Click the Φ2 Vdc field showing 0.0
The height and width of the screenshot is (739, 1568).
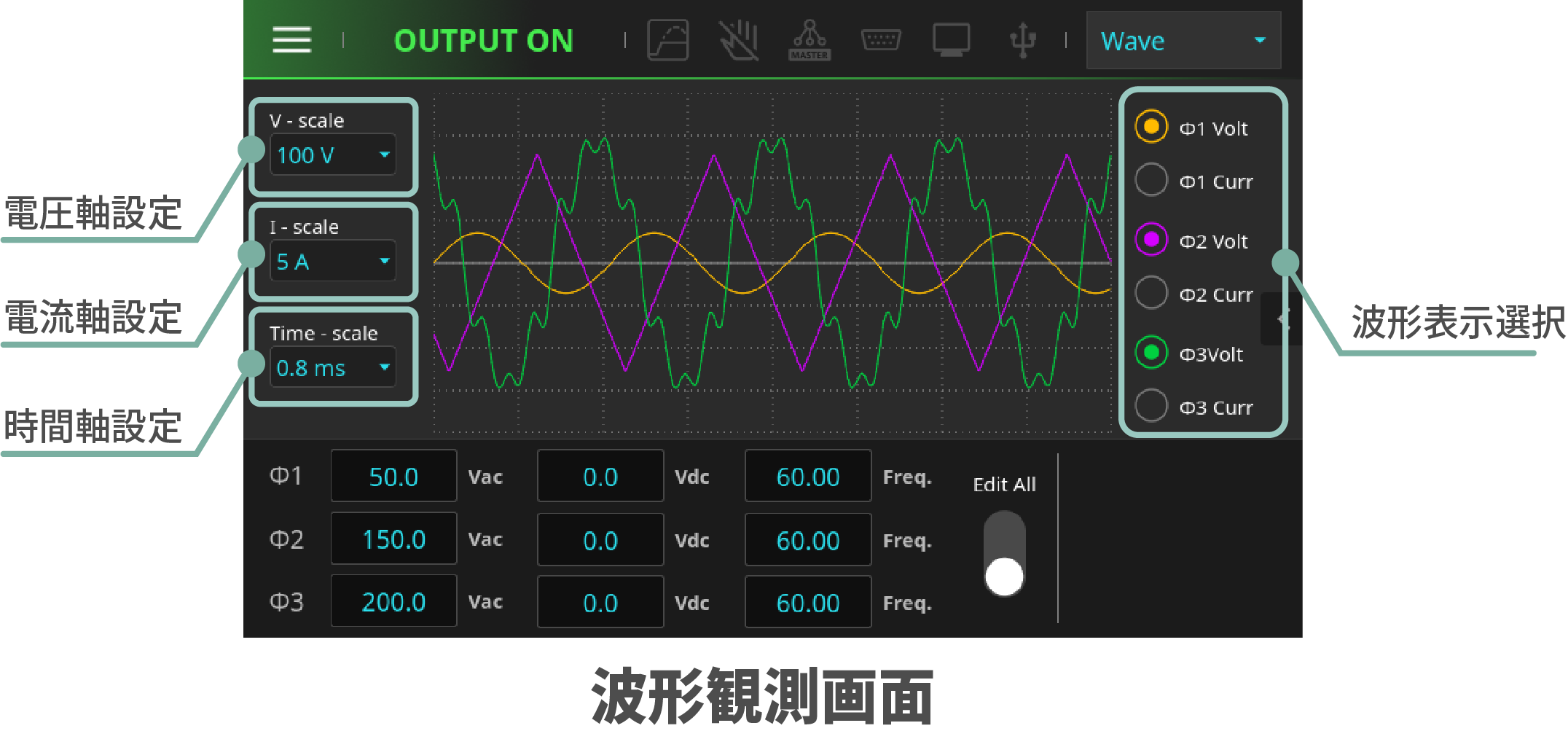pyautogui.click(x=600, y=540)
